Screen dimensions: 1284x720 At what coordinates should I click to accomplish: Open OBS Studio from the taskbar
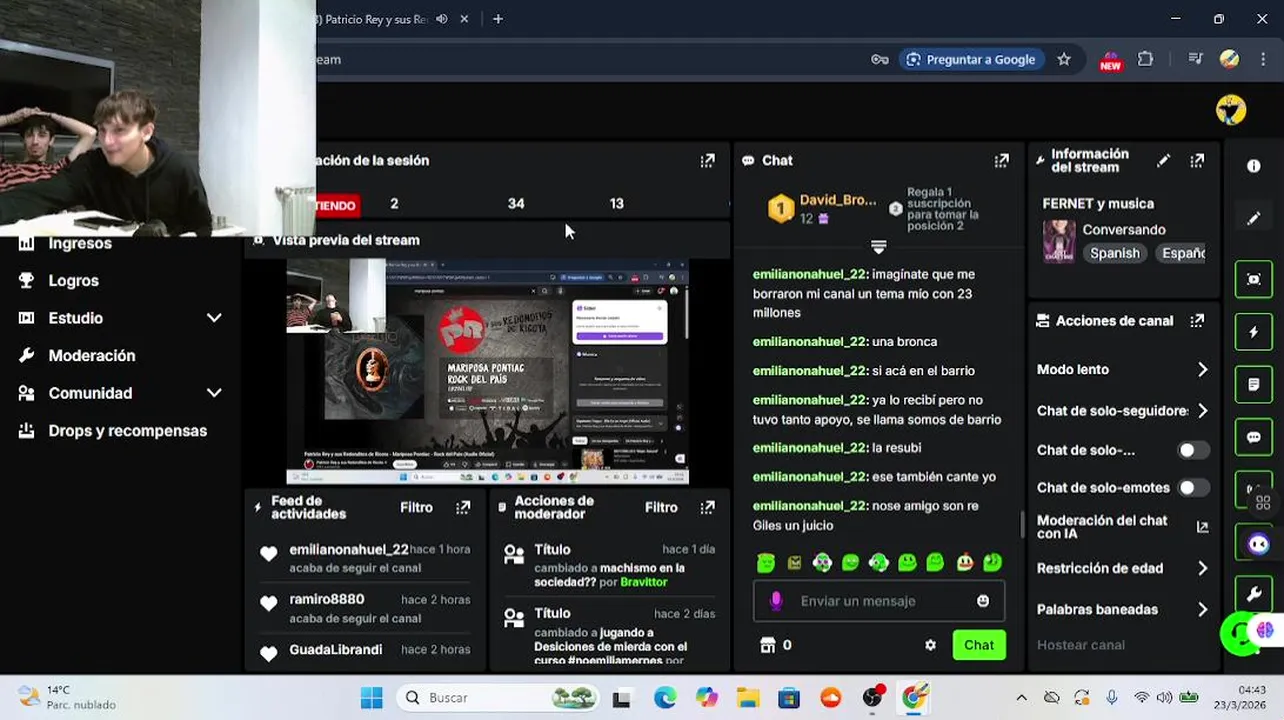pos(872,698)
